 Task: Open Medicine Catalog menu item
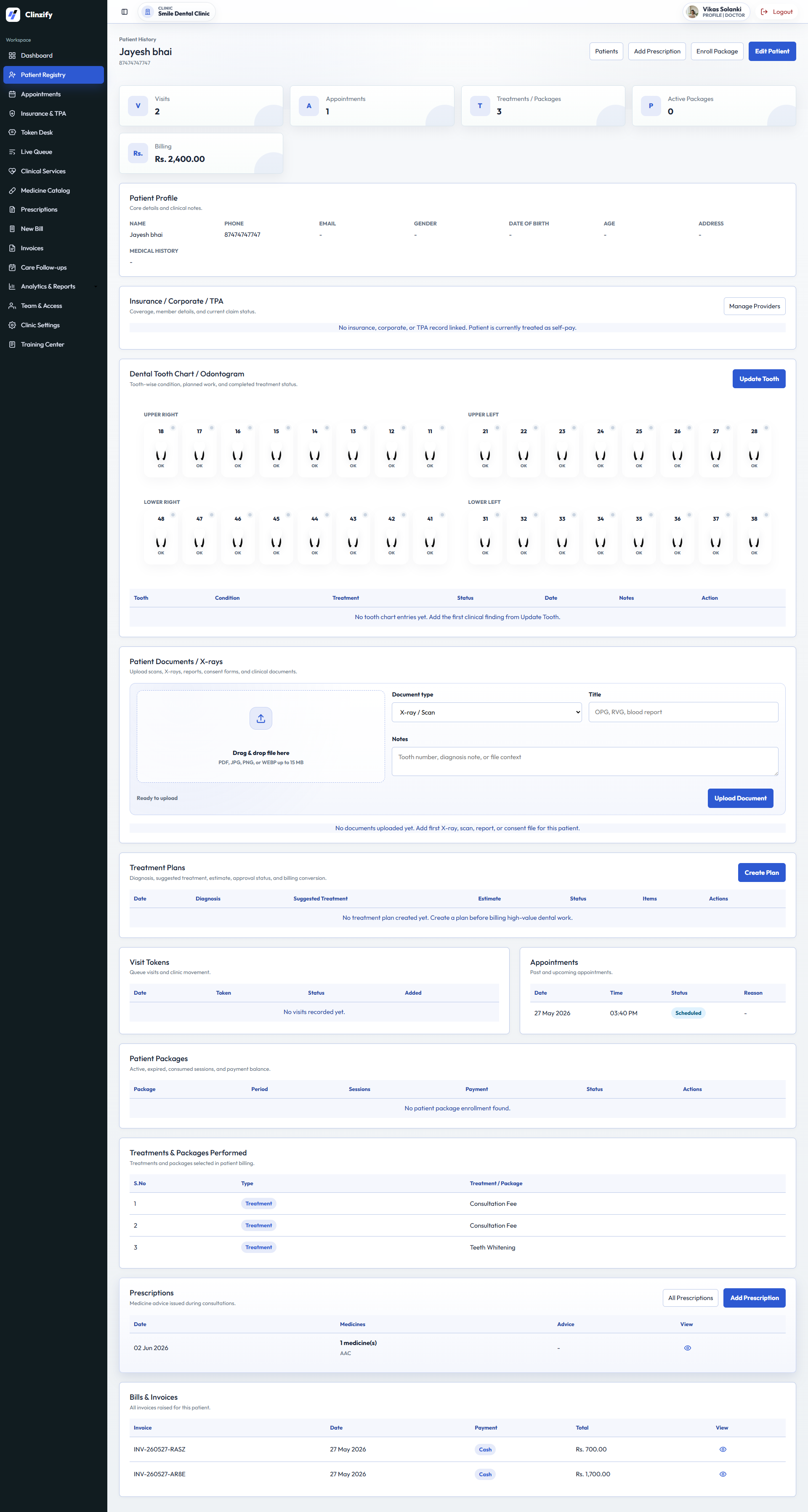coord(53,191)
